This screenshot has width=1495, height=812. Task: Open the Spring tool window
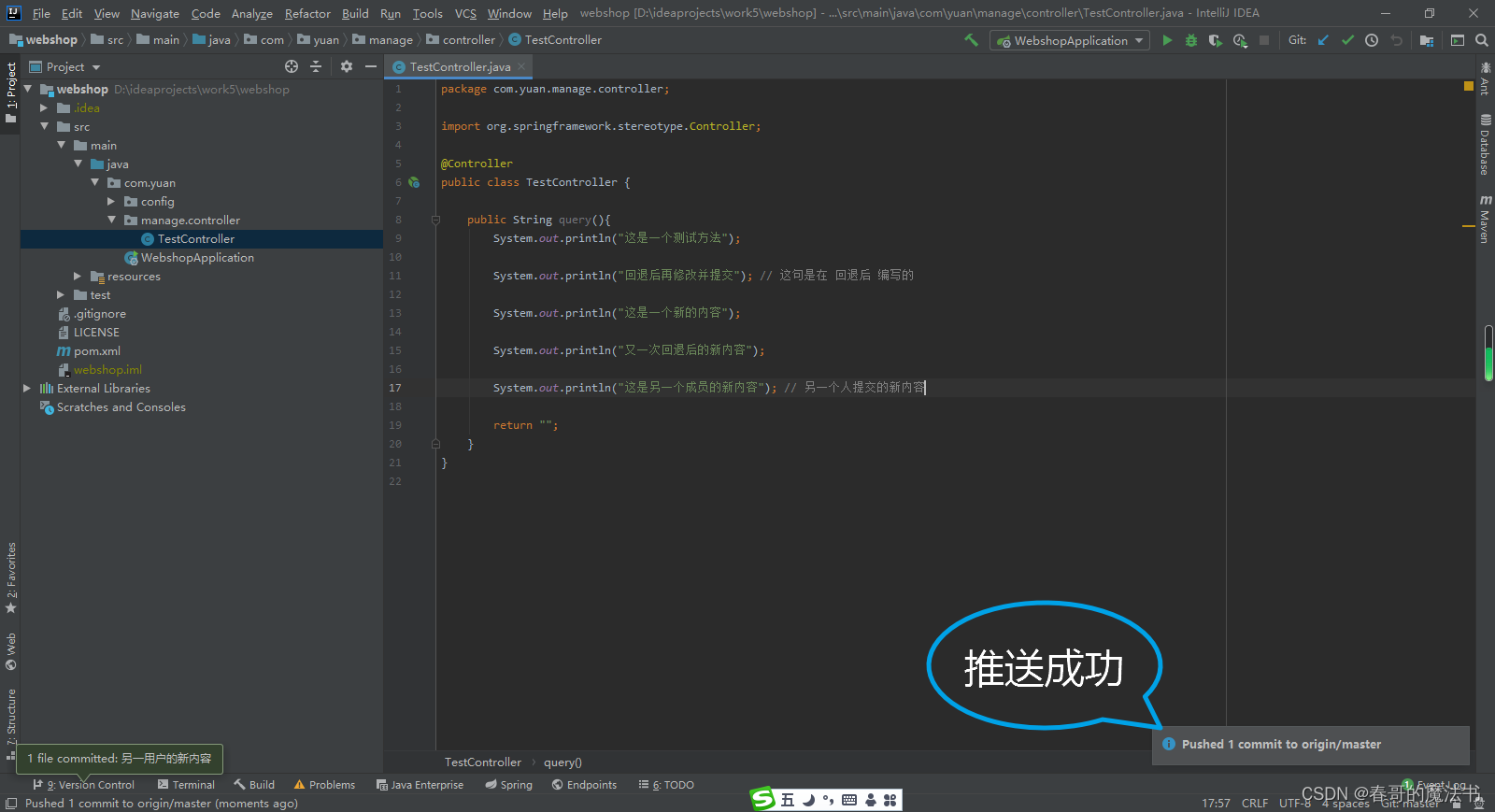(x=508, y=785)
